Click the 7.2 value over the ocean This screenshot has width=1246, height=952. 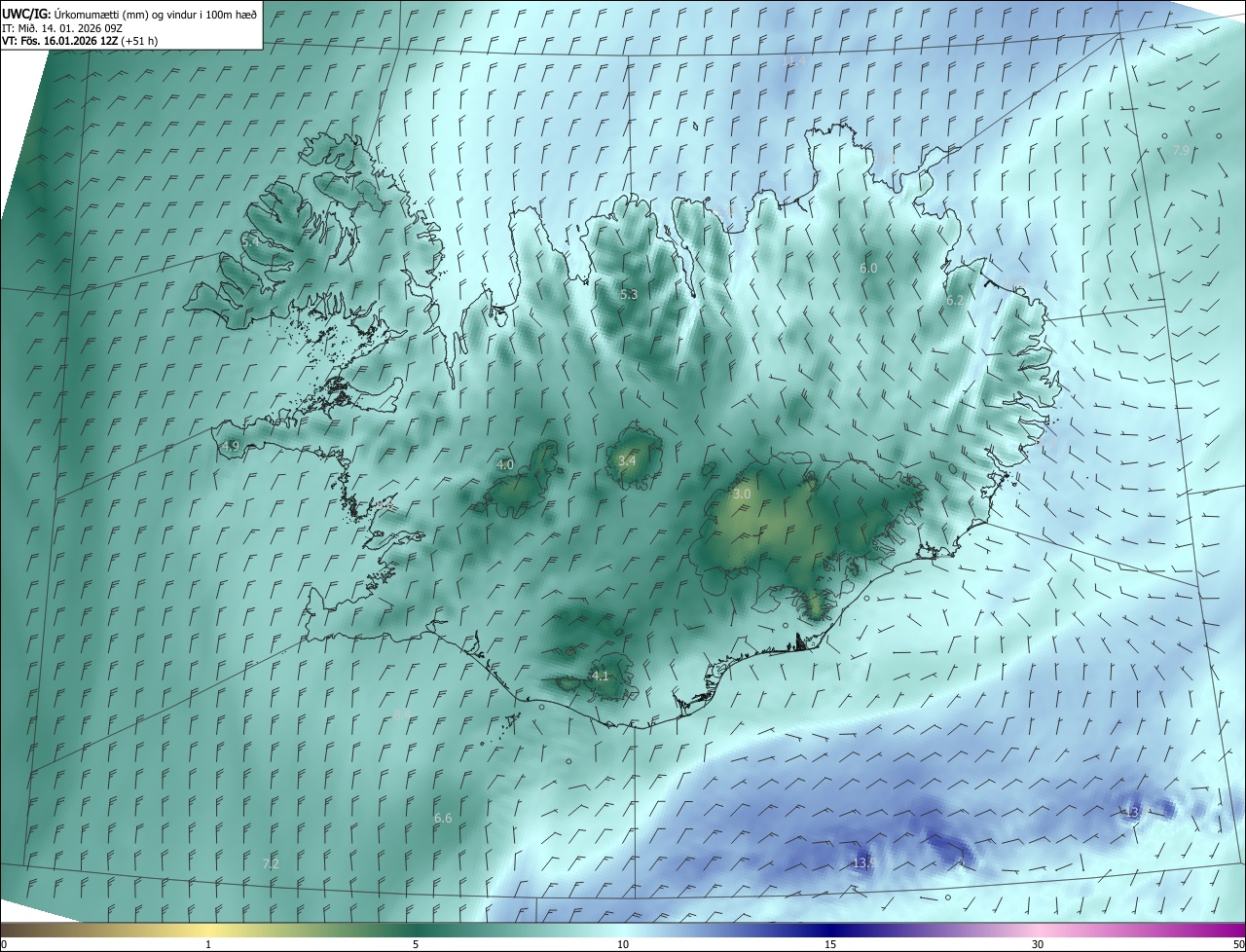(271, 863)
